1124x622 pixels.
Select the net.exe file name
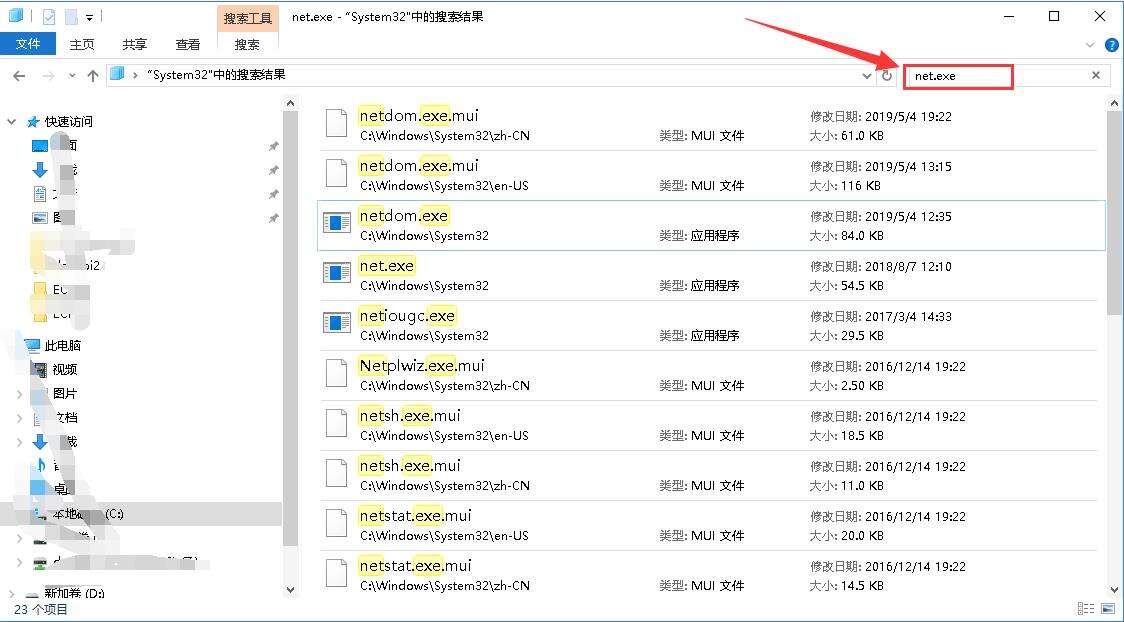coord(386,266)
